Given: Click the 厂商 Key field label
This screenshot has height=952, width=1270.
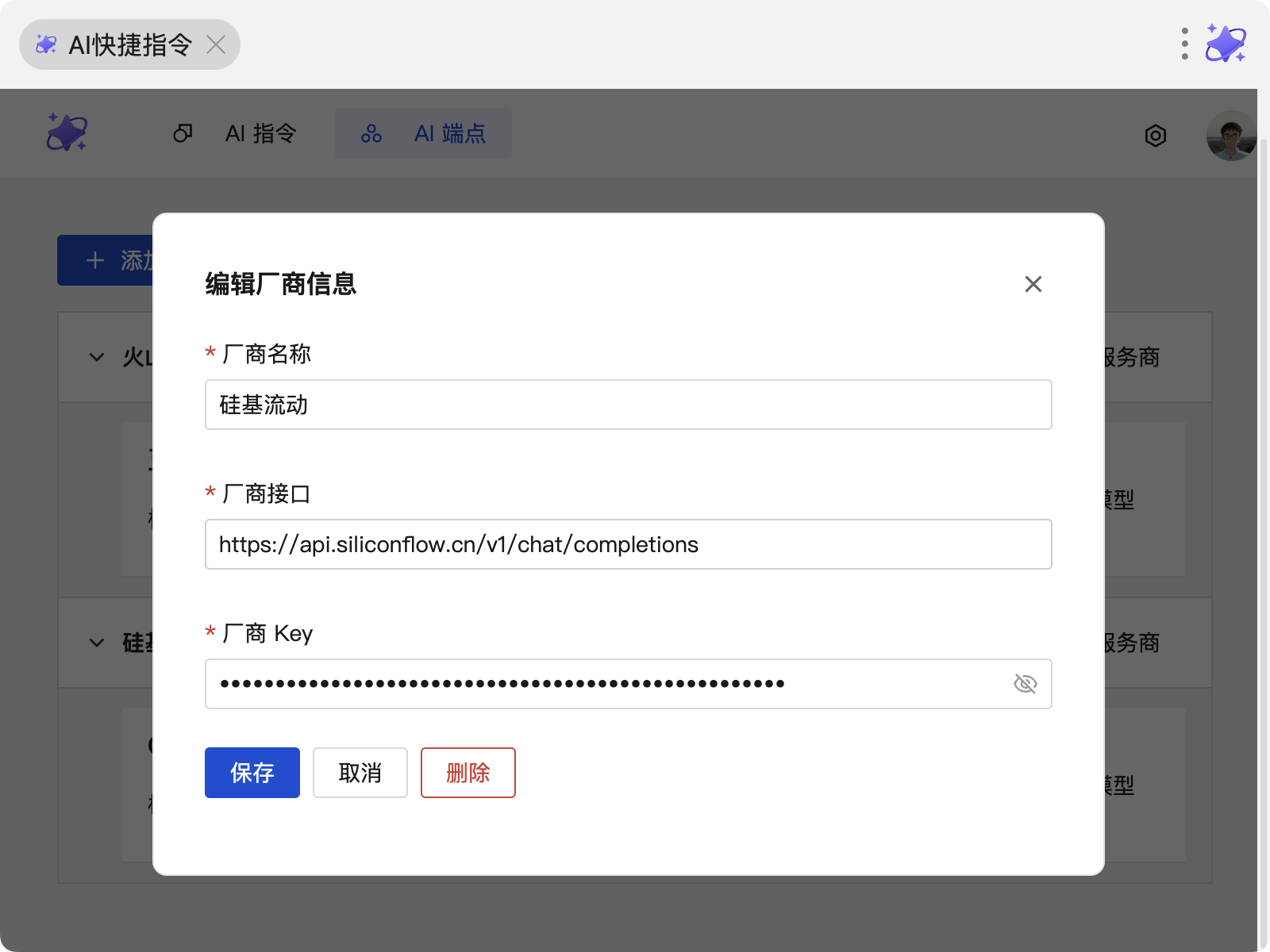Looking at the screenshot, I should (267, 633).
